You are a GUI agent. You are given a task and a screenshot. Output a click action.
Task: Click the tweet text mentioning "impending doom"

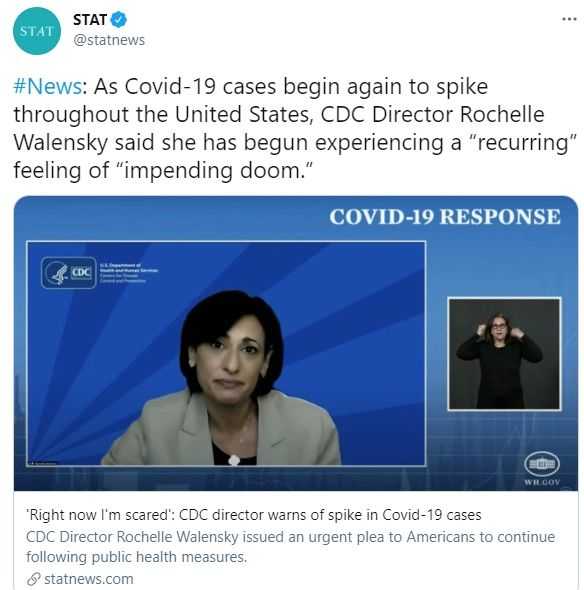(x=295, y=128)
